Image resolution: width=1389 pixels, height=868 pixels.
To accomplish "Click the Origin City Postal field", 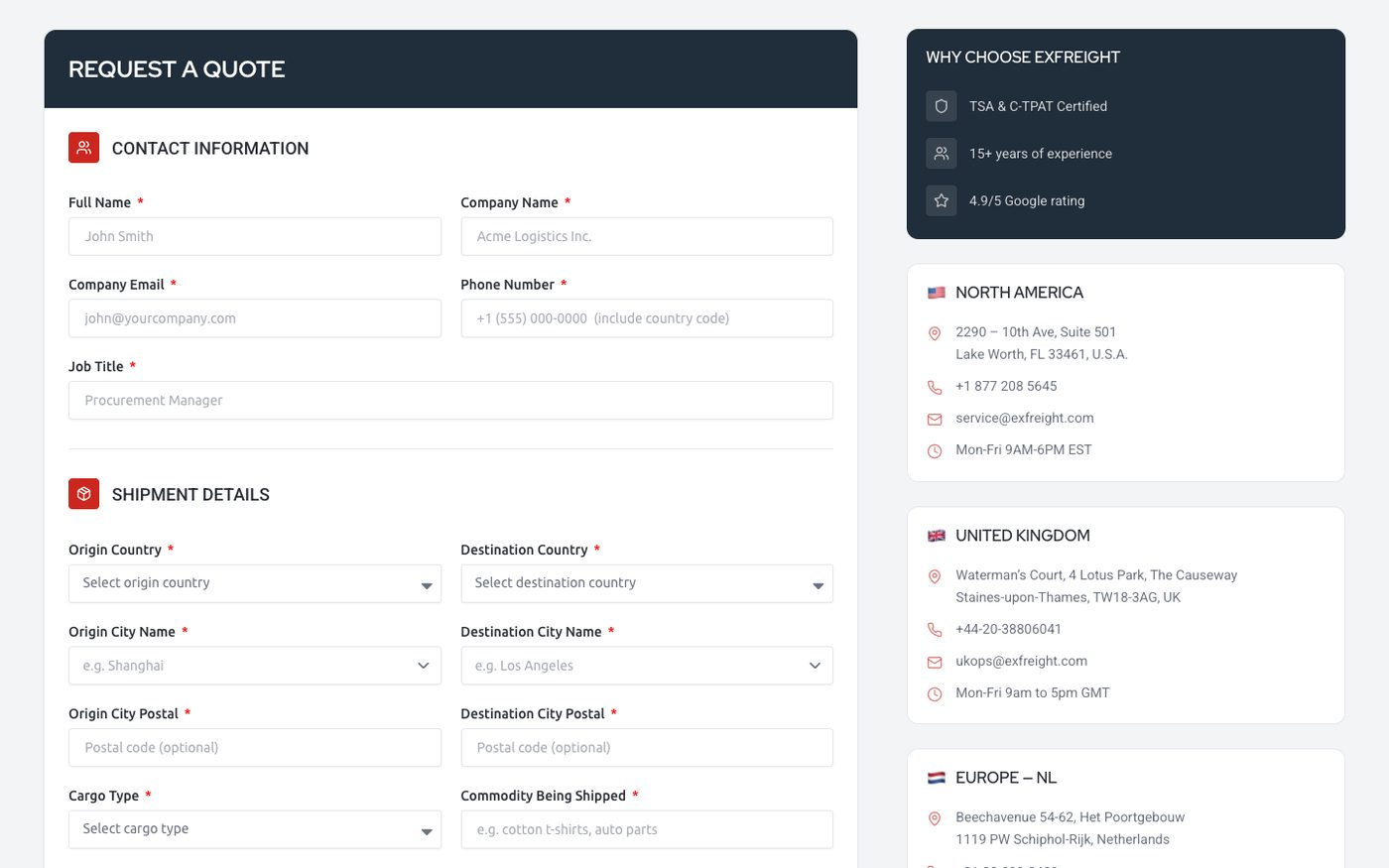I will (255, 748).
